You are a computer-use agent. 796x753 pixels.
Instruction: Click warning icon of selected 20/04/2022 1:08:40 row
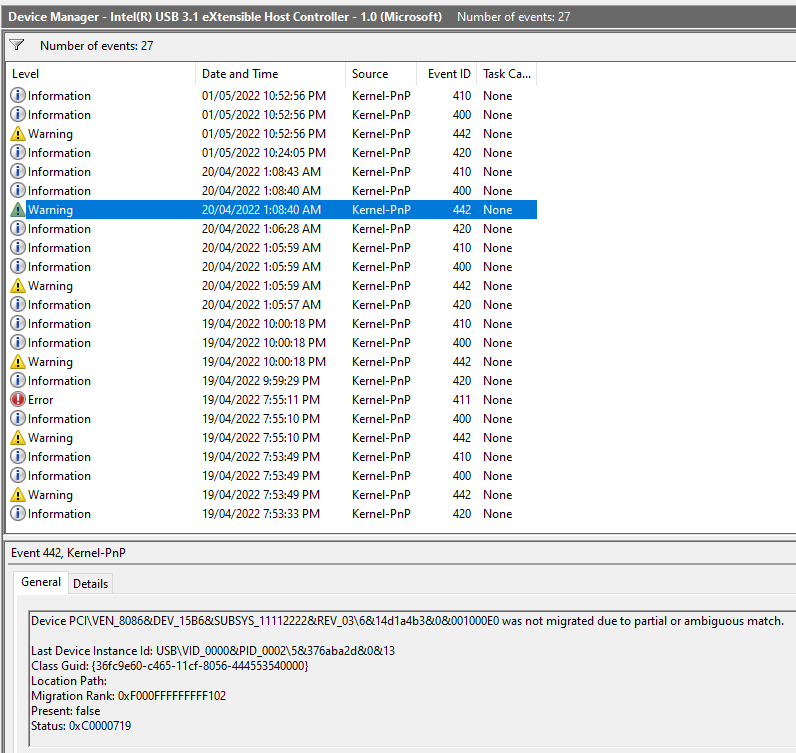tap(18, 210)
